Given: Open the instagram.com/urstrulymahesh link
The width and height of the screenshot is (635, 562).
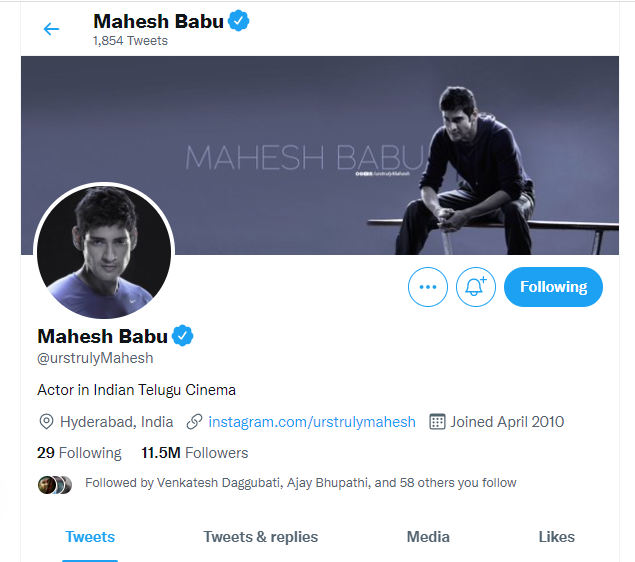Looking at the screenshot, I should click(312, 422).
